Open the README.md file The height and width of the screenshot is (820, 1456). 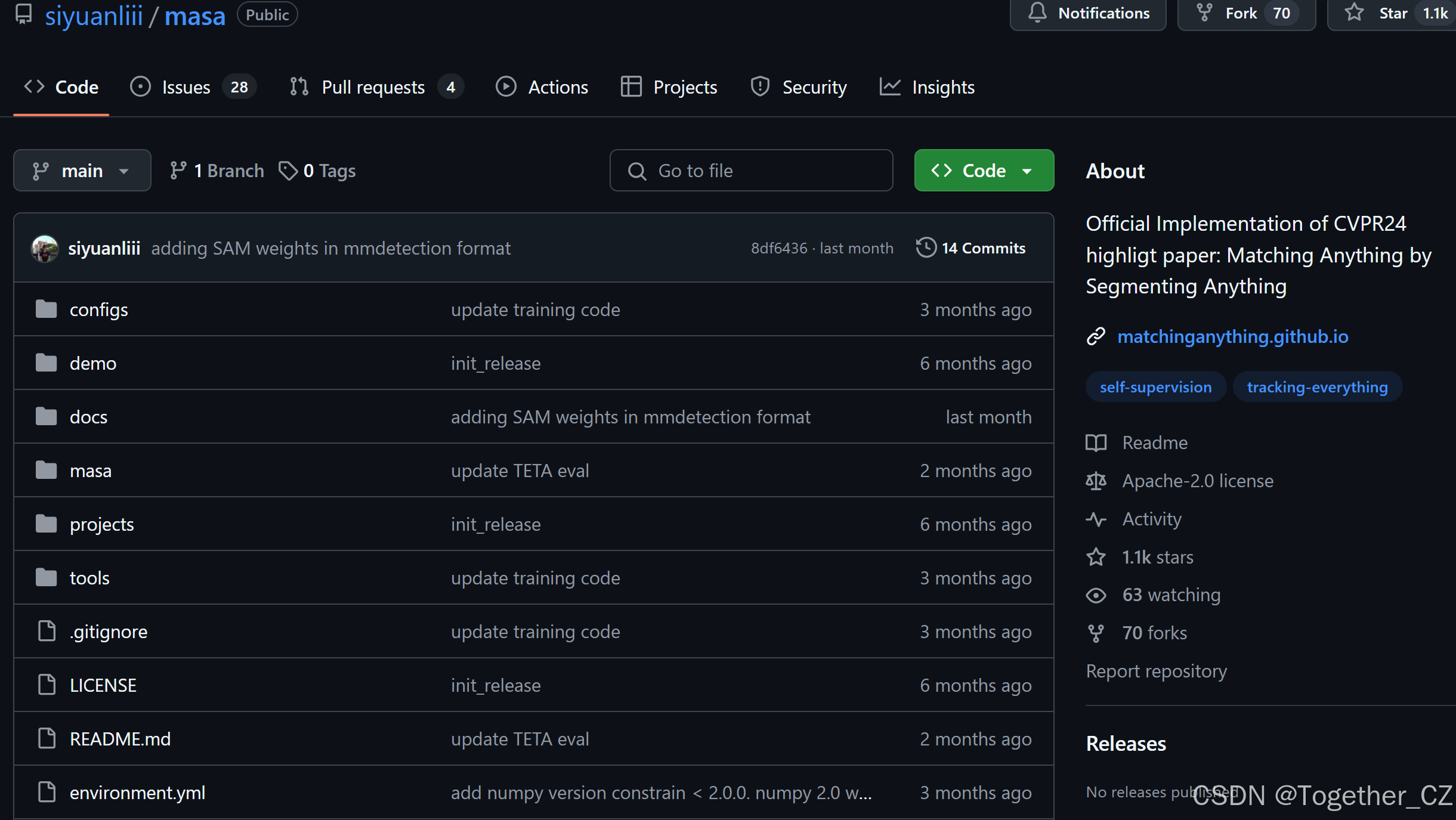(120, 739)
